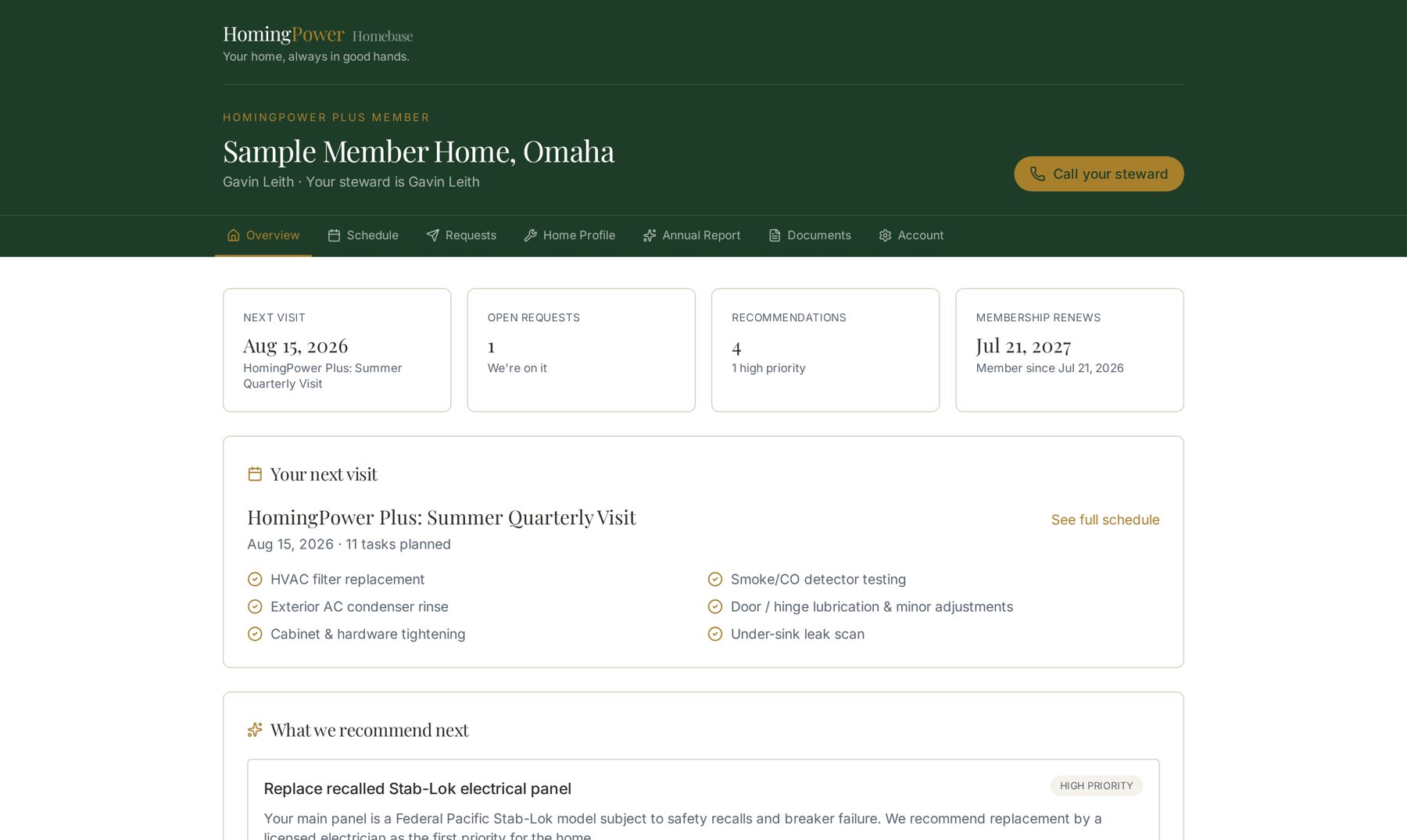Click the 'We're on it' text
Screen dimensions: 1407x840
click(517, 368)
